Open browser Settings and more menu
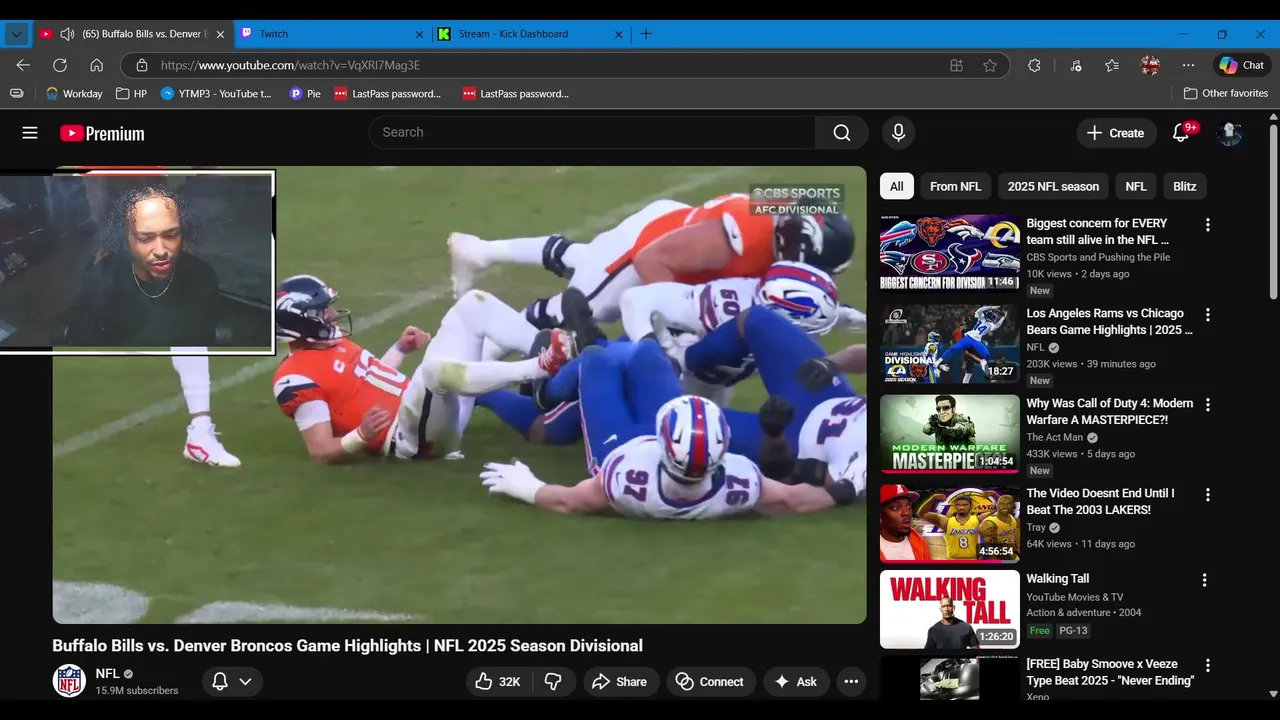 click(1188, 65)
